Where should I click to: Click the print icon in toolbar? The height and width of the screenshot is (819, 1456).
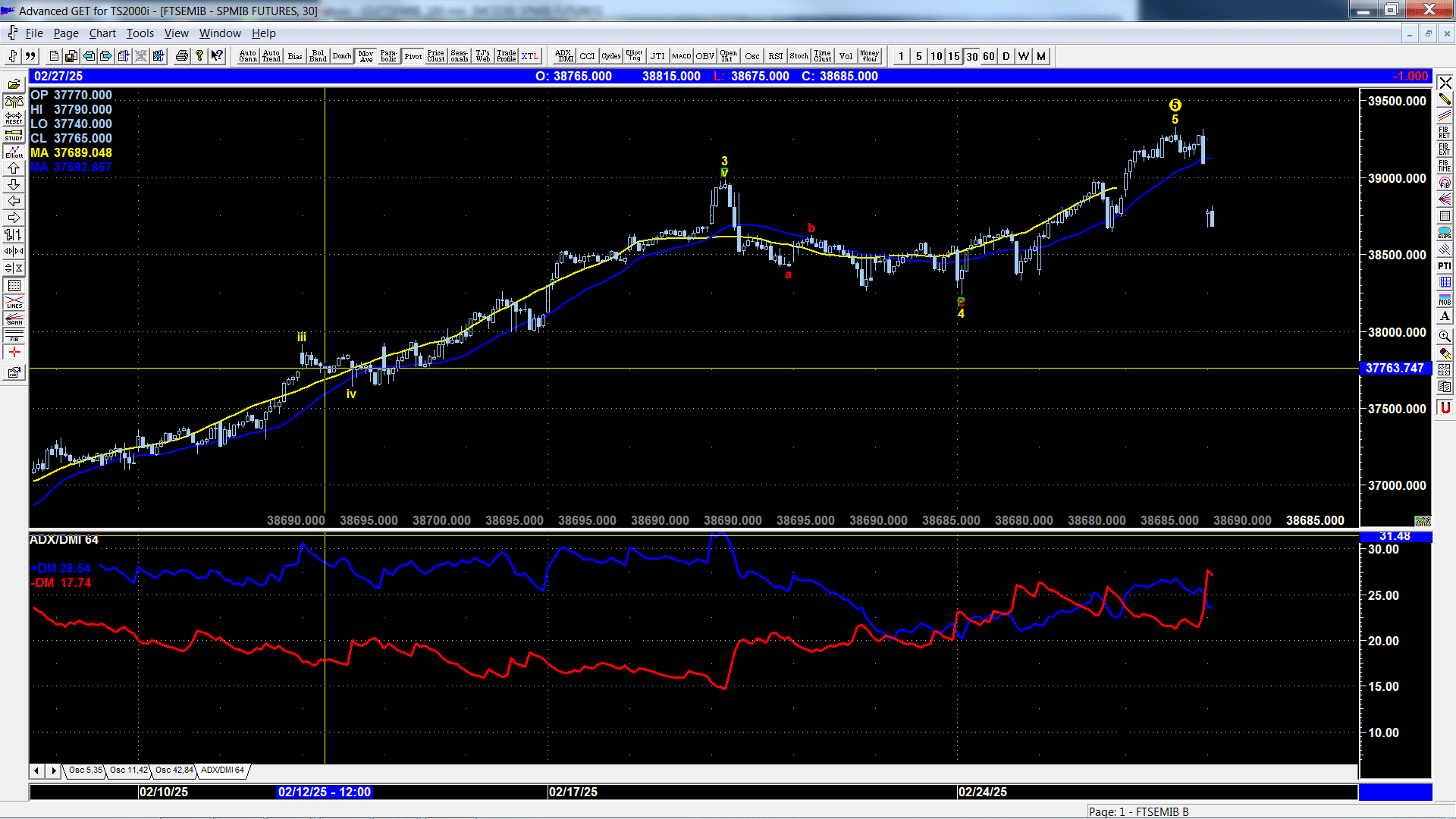[182, 56]
